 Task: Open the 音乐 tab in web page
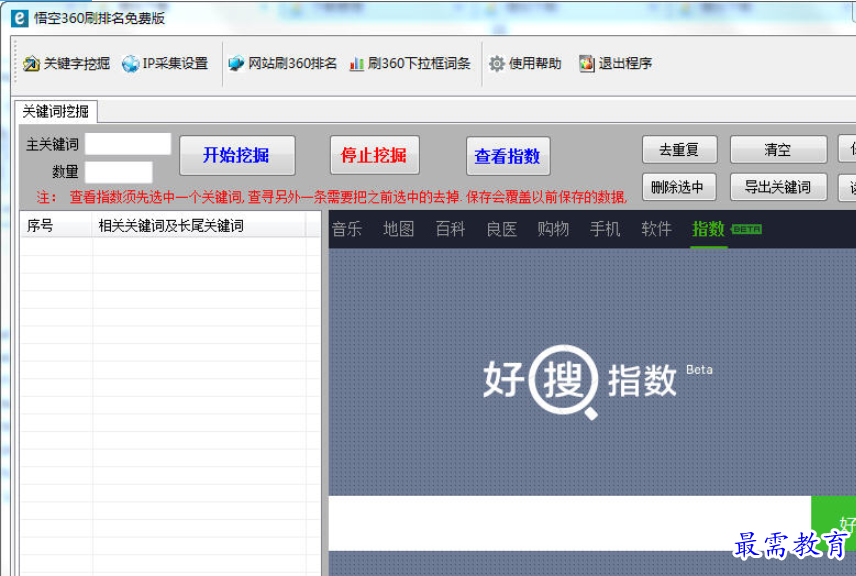[347, 229]
